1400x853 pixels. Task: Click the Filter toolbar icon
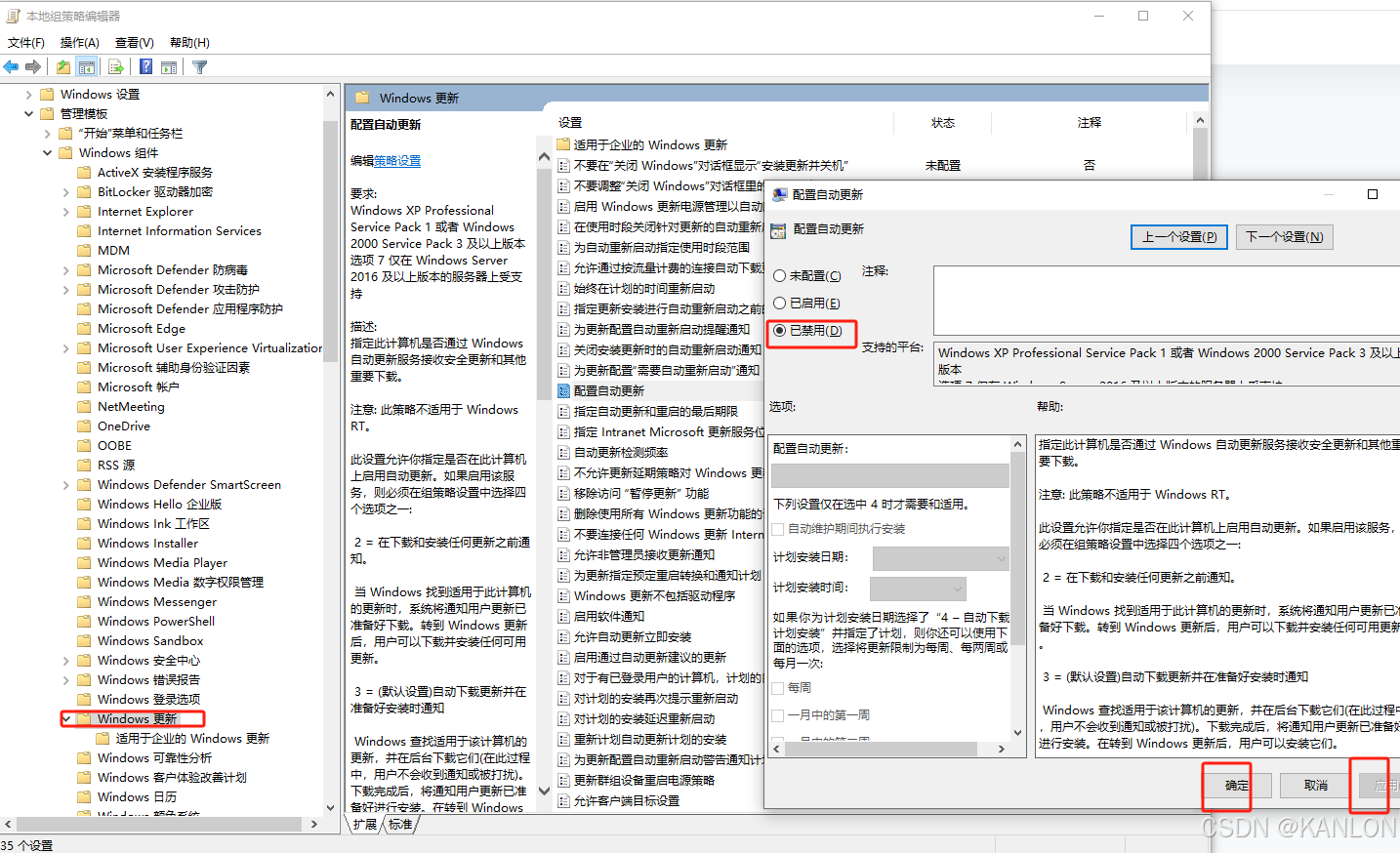(199, 65)
